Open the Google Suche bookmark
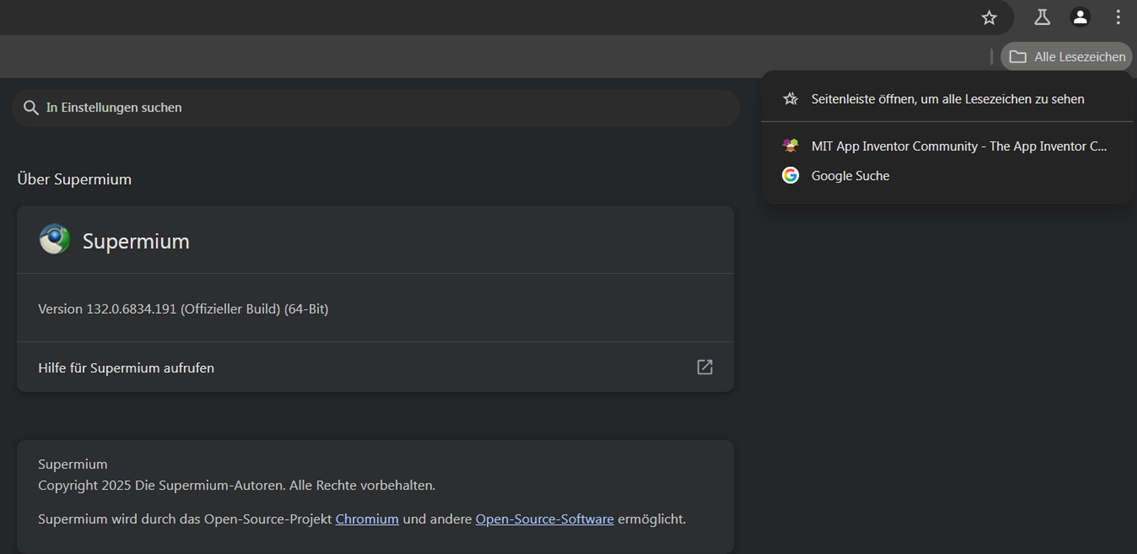Screen dimensions: 1137x554 coord(850,176)
